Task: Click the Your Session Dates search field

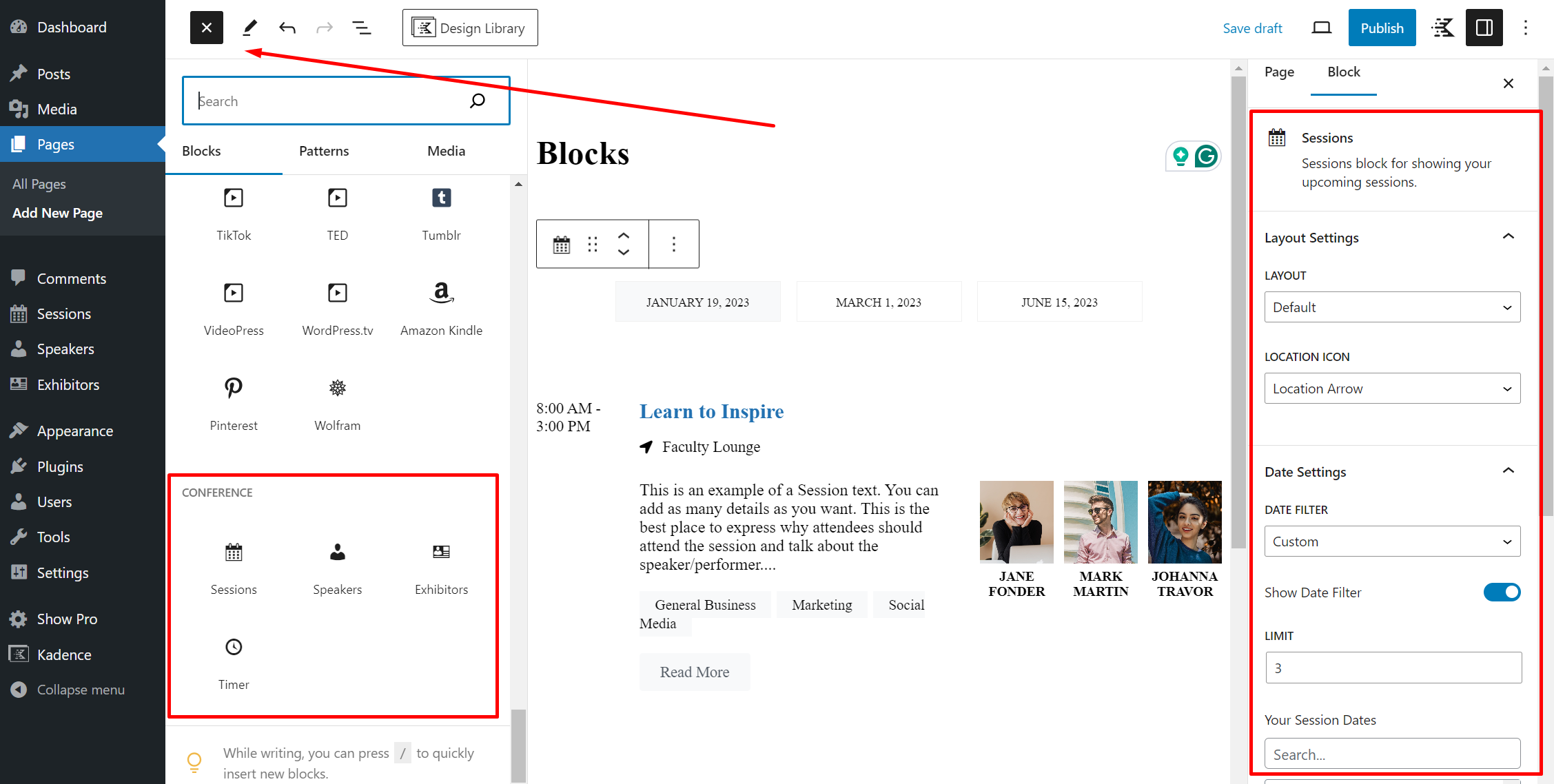Action: point(1392,754)
